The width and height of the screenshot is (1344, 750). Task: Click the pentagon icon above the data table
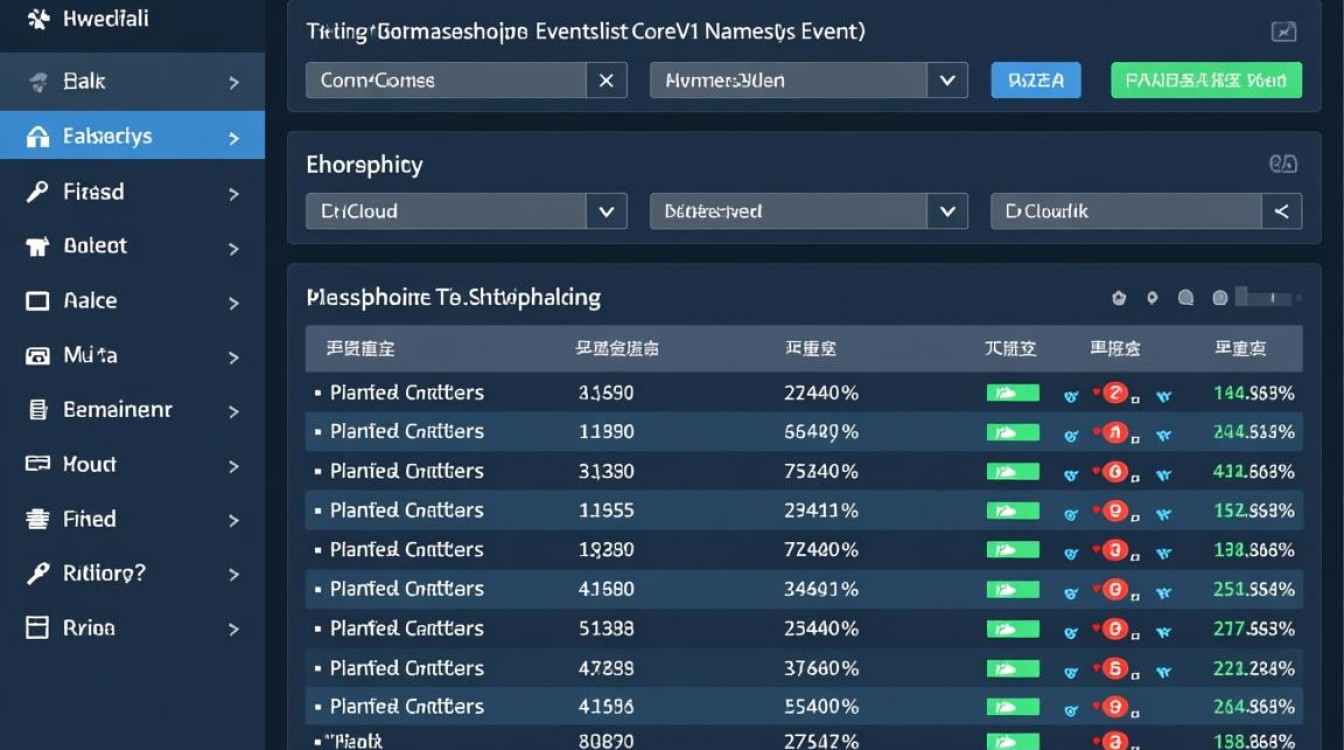tap(1119, 297)
